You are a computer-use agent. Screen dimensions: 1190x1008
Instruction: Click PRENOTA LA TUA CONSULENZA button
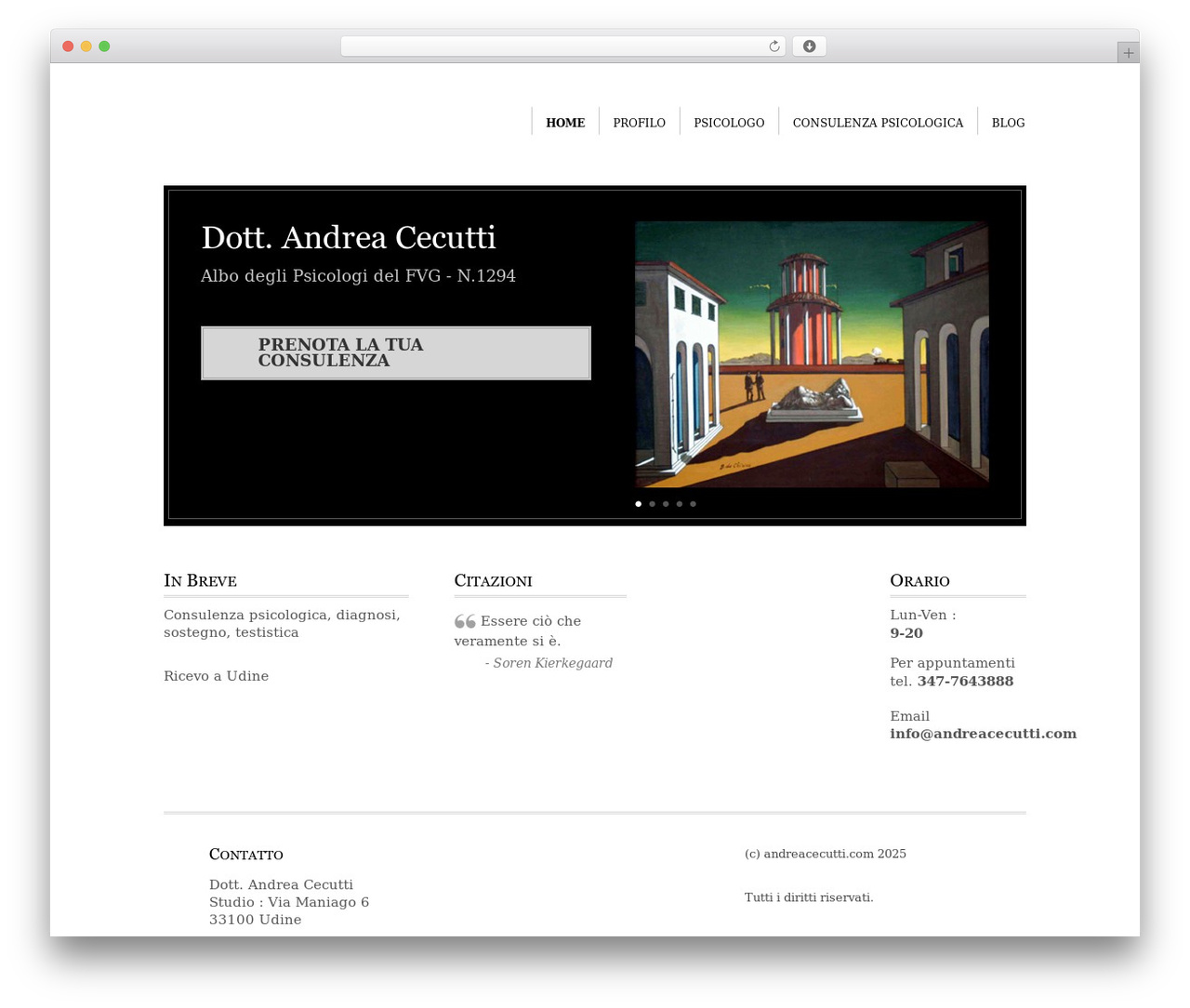click(396, 353)
